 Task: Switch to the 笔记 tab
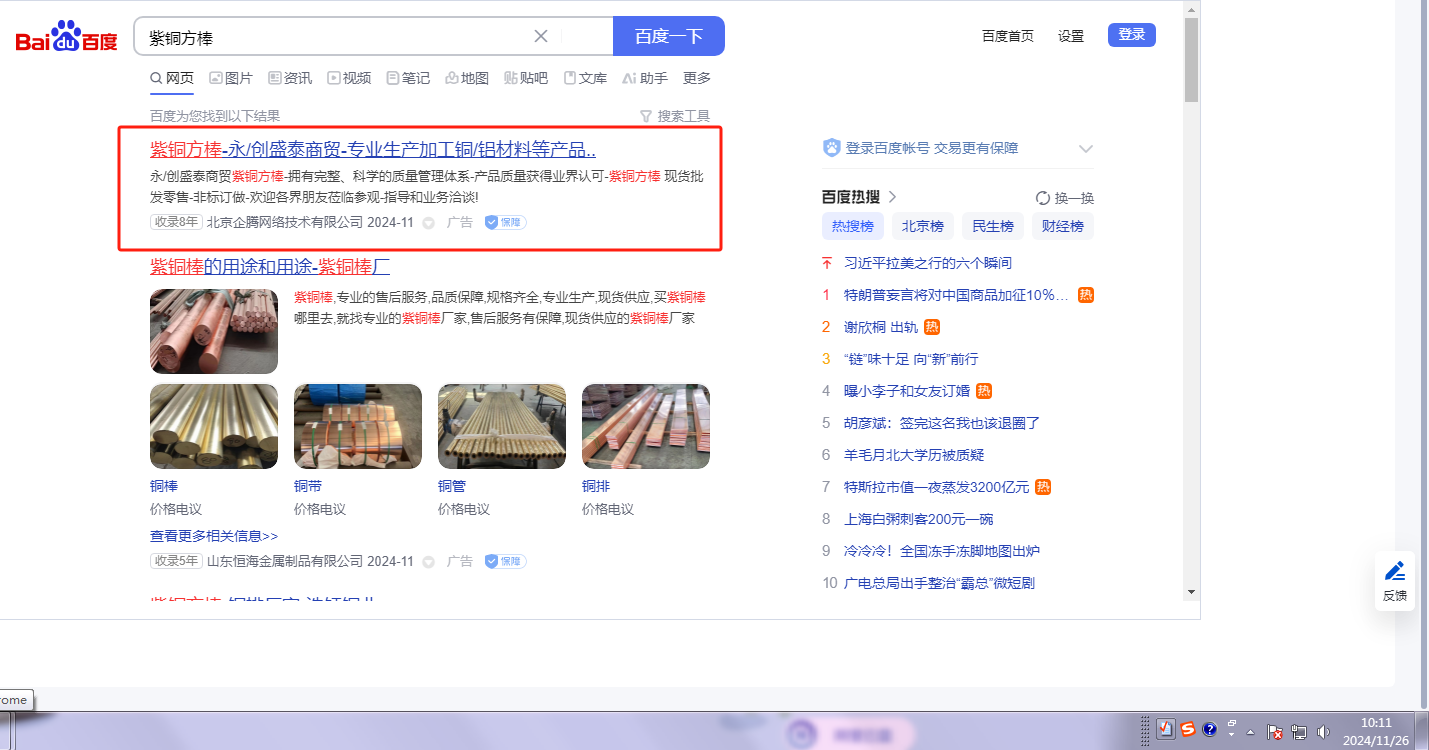[x=408, y=78]
